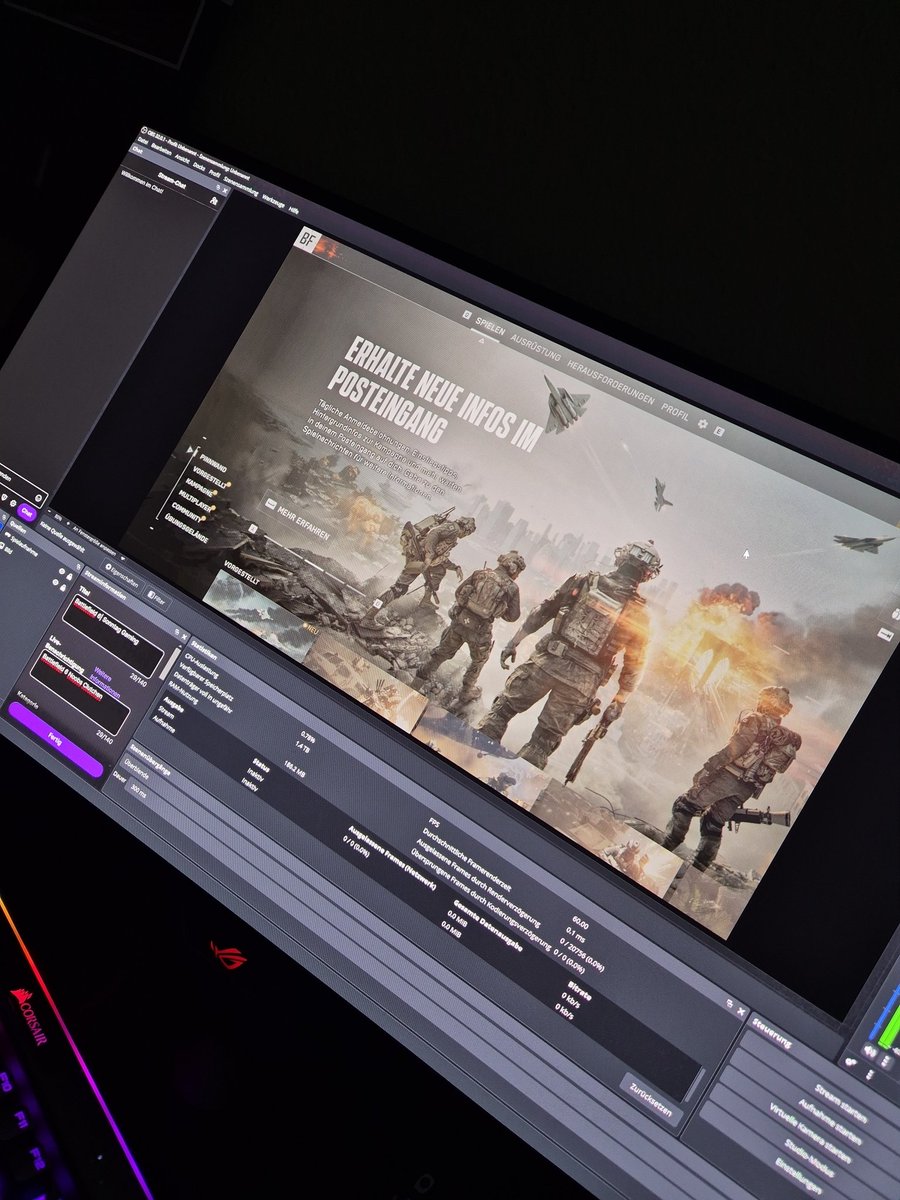Select ÜBUNGSGELÄNDE in Battlefield side menu
This screenshot has width=900, height=1200.
(x=187, y=528)
